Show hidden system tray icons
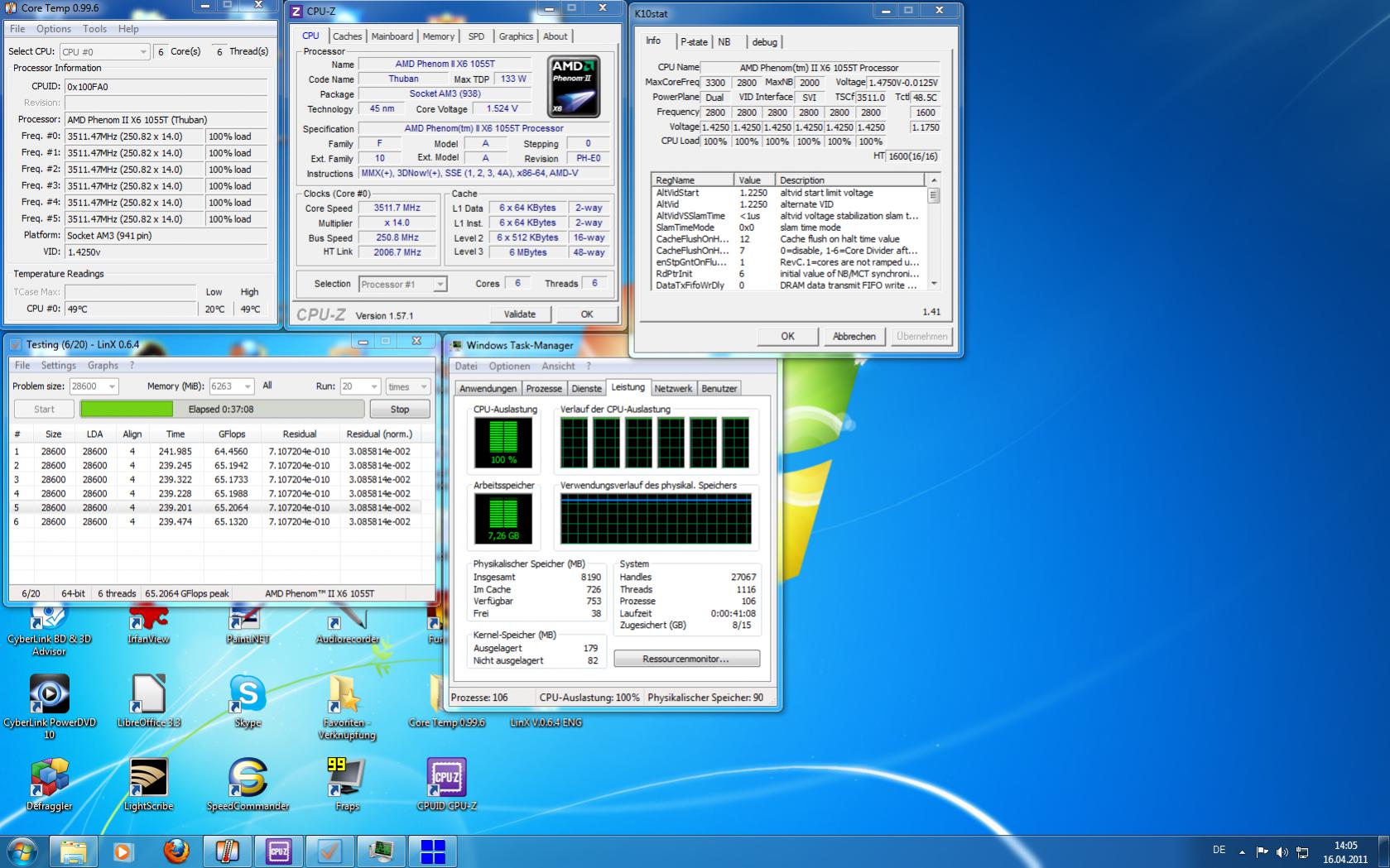1390x868 pixels. tap(1242, 851)
